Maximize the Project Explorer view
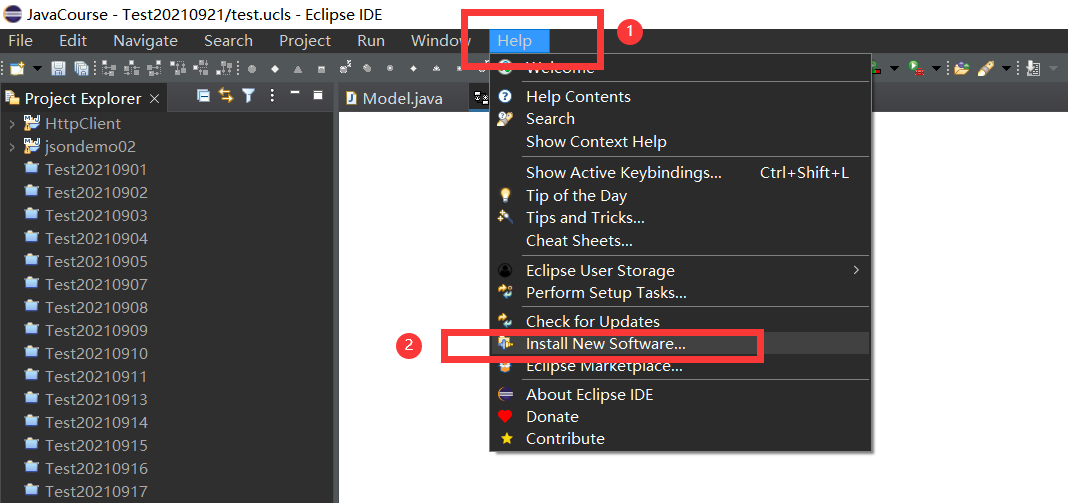Screen dimensions: 1068x503 [x=318, y=95]
